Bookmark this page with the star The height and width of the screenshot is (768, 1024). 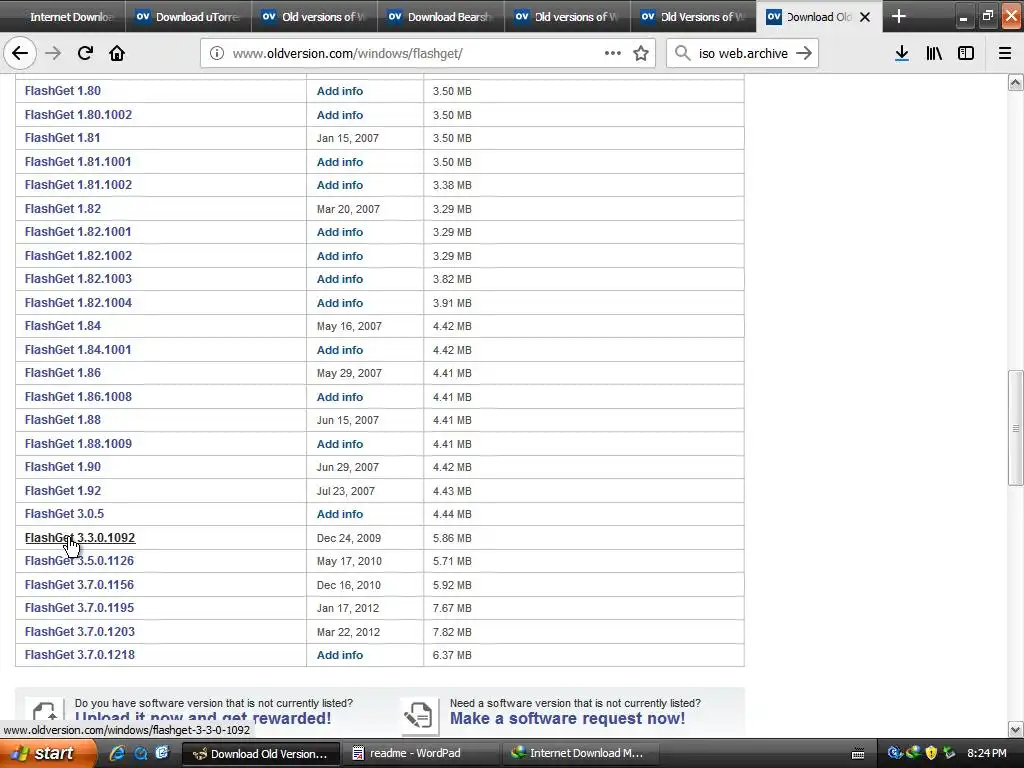(641, 54)
